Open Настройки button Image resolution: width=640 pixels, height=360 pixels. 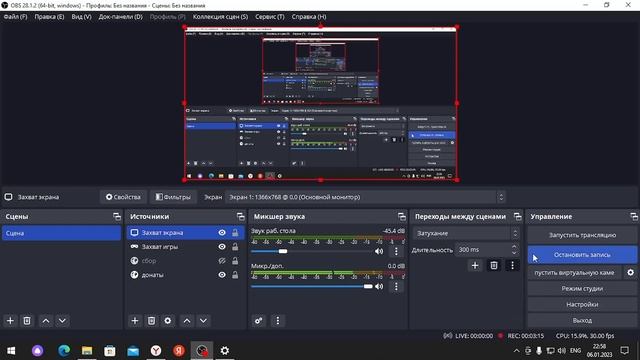click(x=582, y=304)
